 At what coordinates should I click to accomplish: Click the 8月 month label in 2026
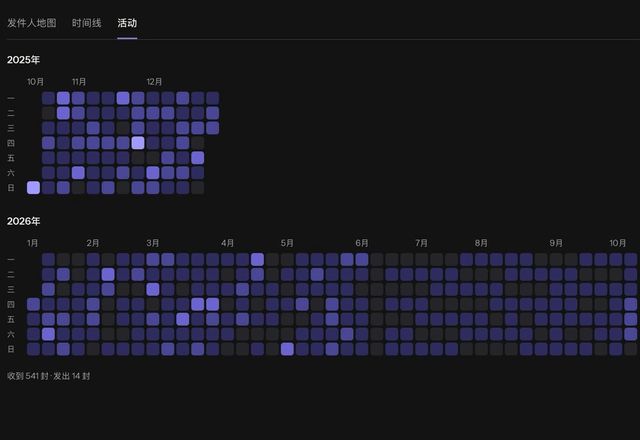click(481, 243)
